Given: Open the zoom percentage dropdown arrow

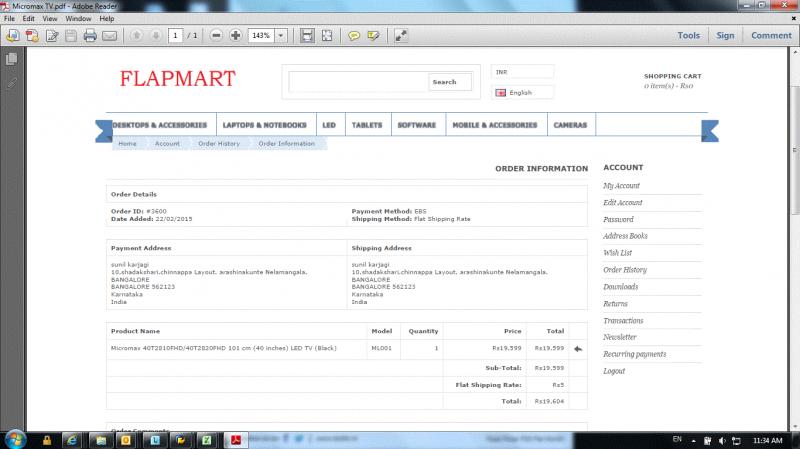Looking at the screenshot, I should coord(281,36).
